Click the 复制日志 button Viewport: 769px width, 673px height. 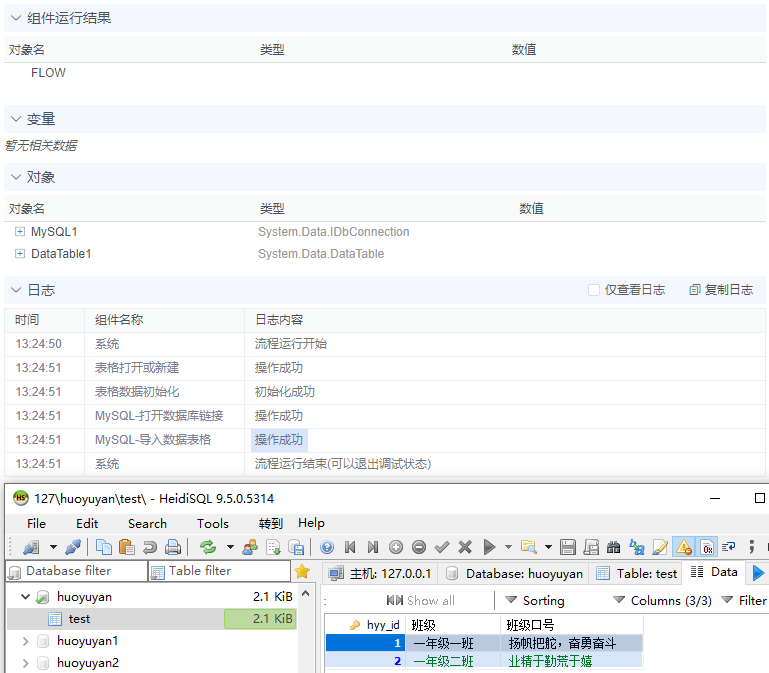click(x=721, y=290)
